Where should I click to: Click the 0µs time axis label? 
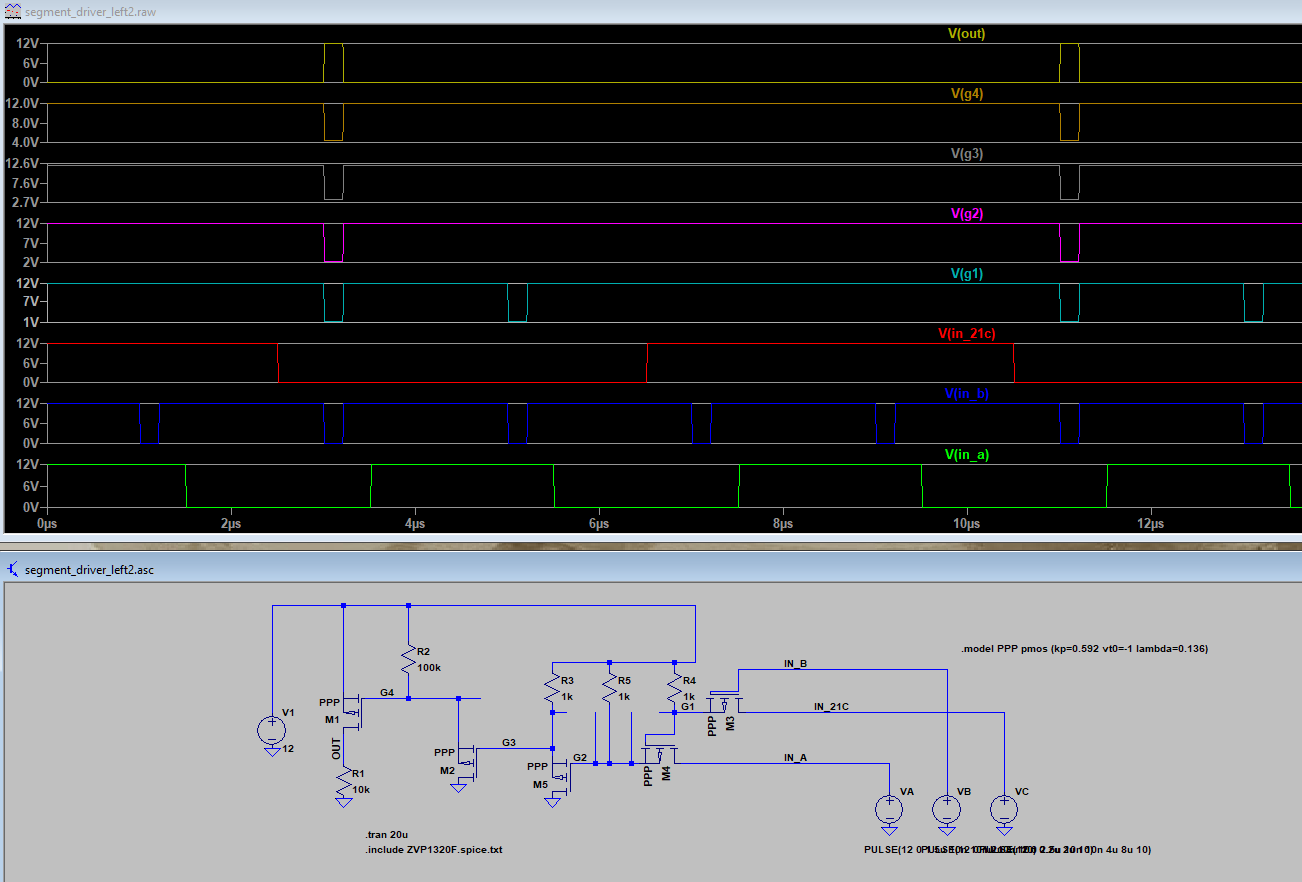(x=47, y=523)
